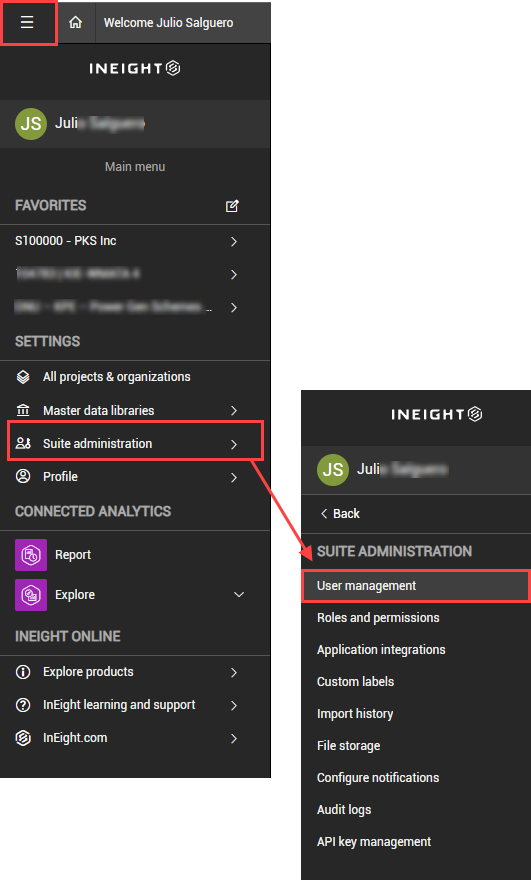Image resolution: width=531 pixels, height=880 pixels.
Task: Click the All projects & organizations layers icon
Action: 23,377
